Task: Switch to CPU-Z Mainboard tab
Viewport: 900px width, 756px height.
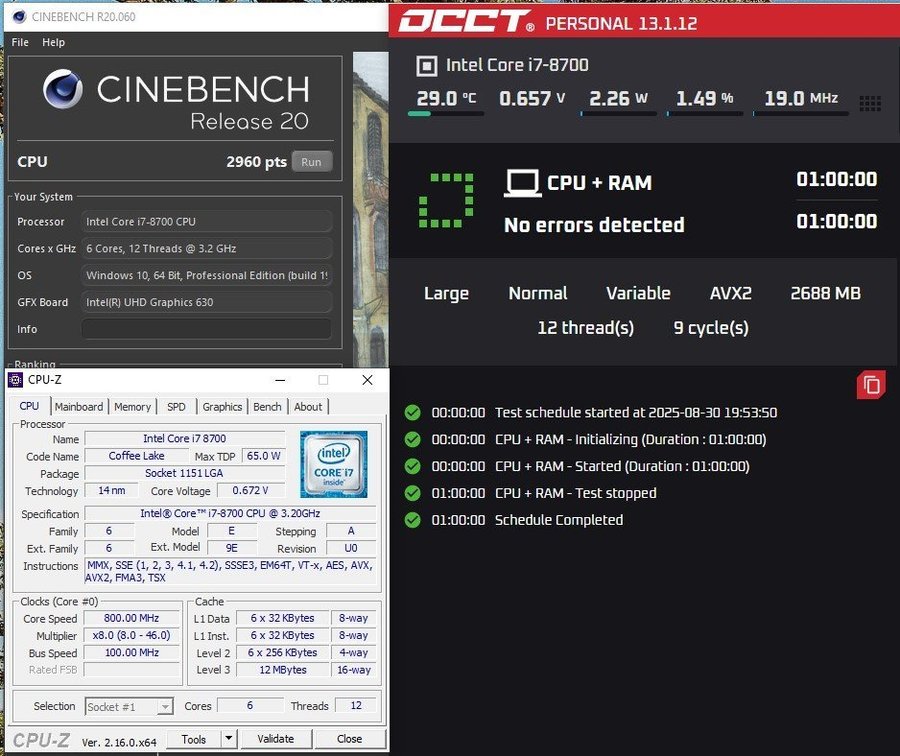Action: [79, 406]
